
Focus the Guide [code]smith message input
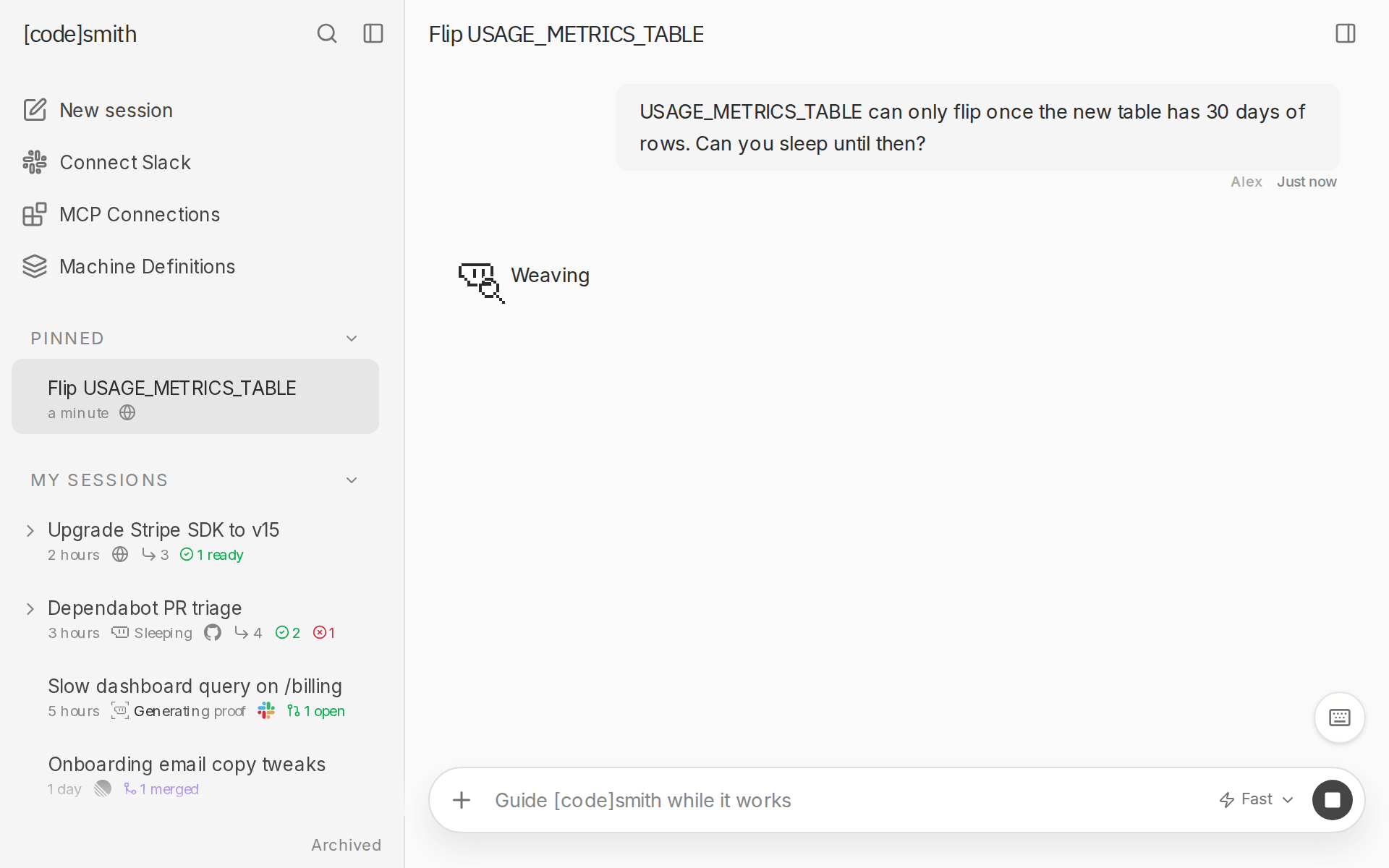point(846,800)
